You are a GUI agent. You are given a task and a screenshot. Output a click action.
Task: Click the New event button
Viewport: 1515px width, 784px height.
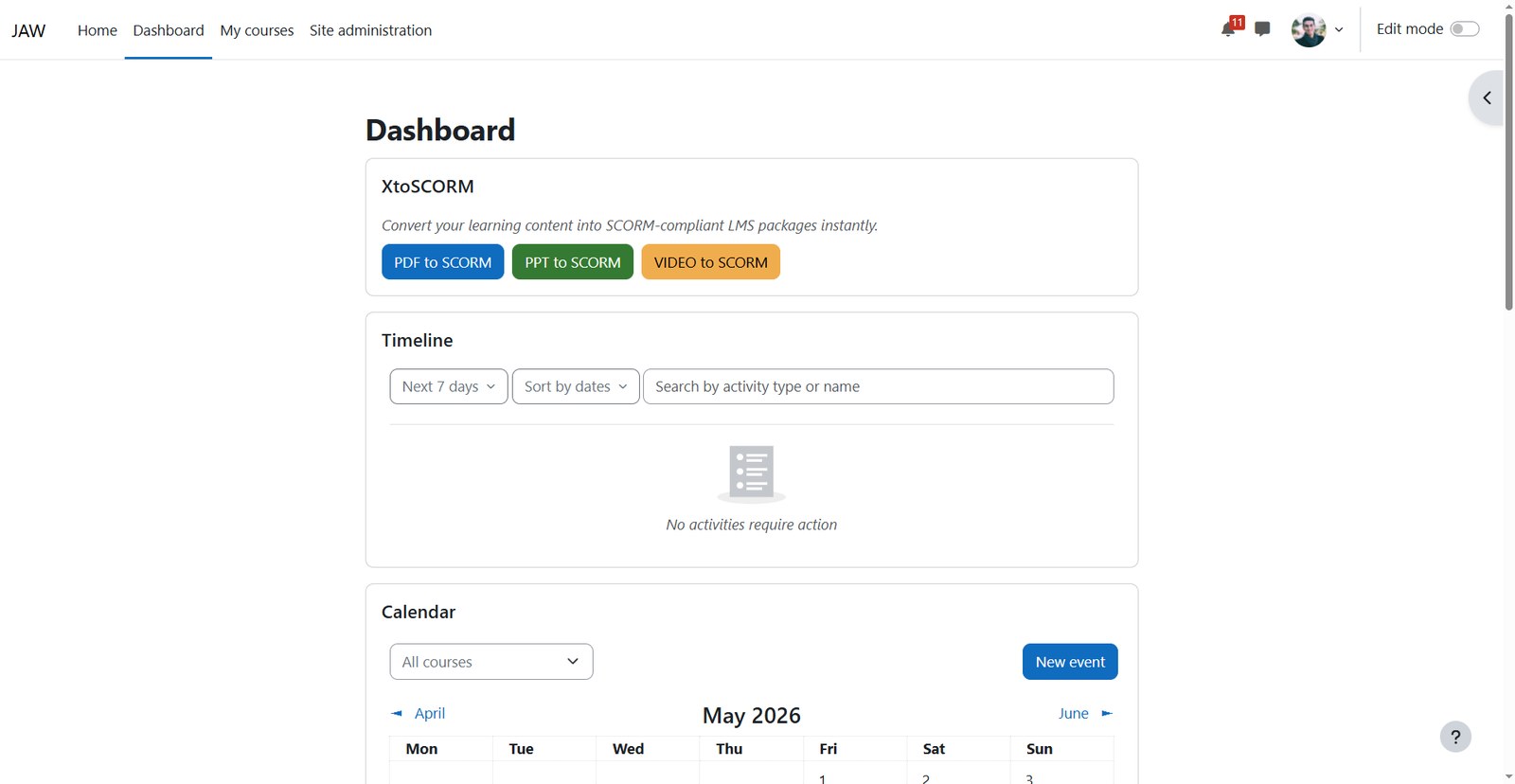[x=1070, y=662]
